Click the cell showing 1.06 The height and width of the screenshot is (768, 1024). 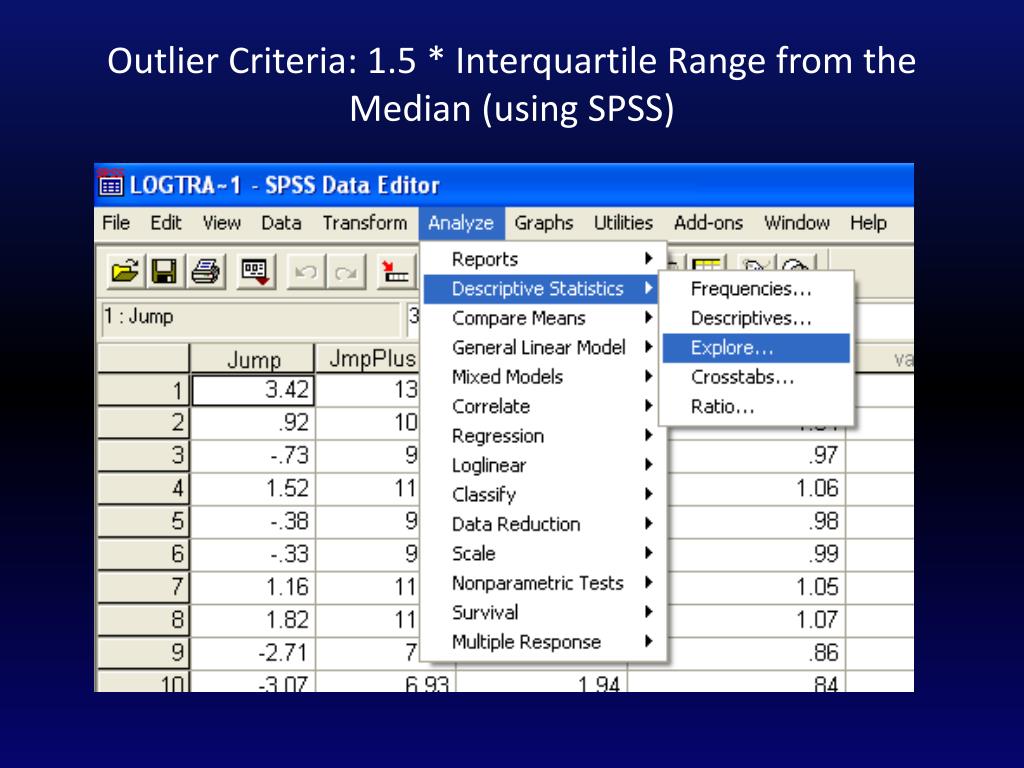click(x=756, y=488)
